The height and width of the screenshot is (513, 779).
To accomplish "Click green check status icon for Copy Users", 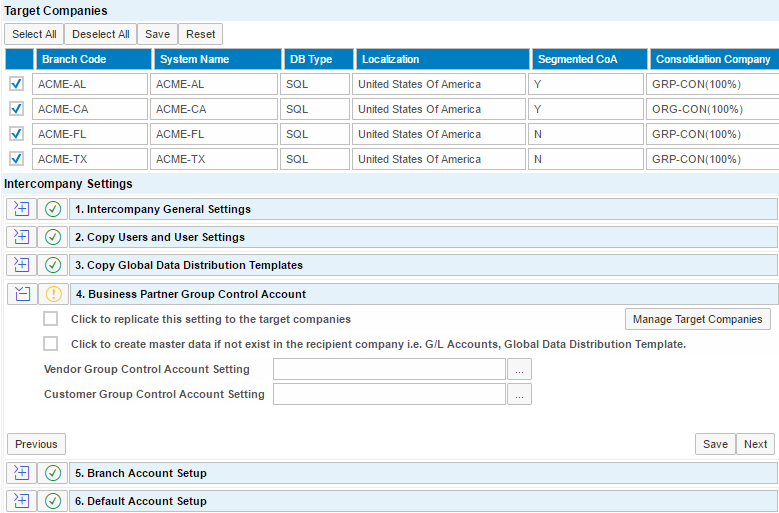I will (53, 237).
